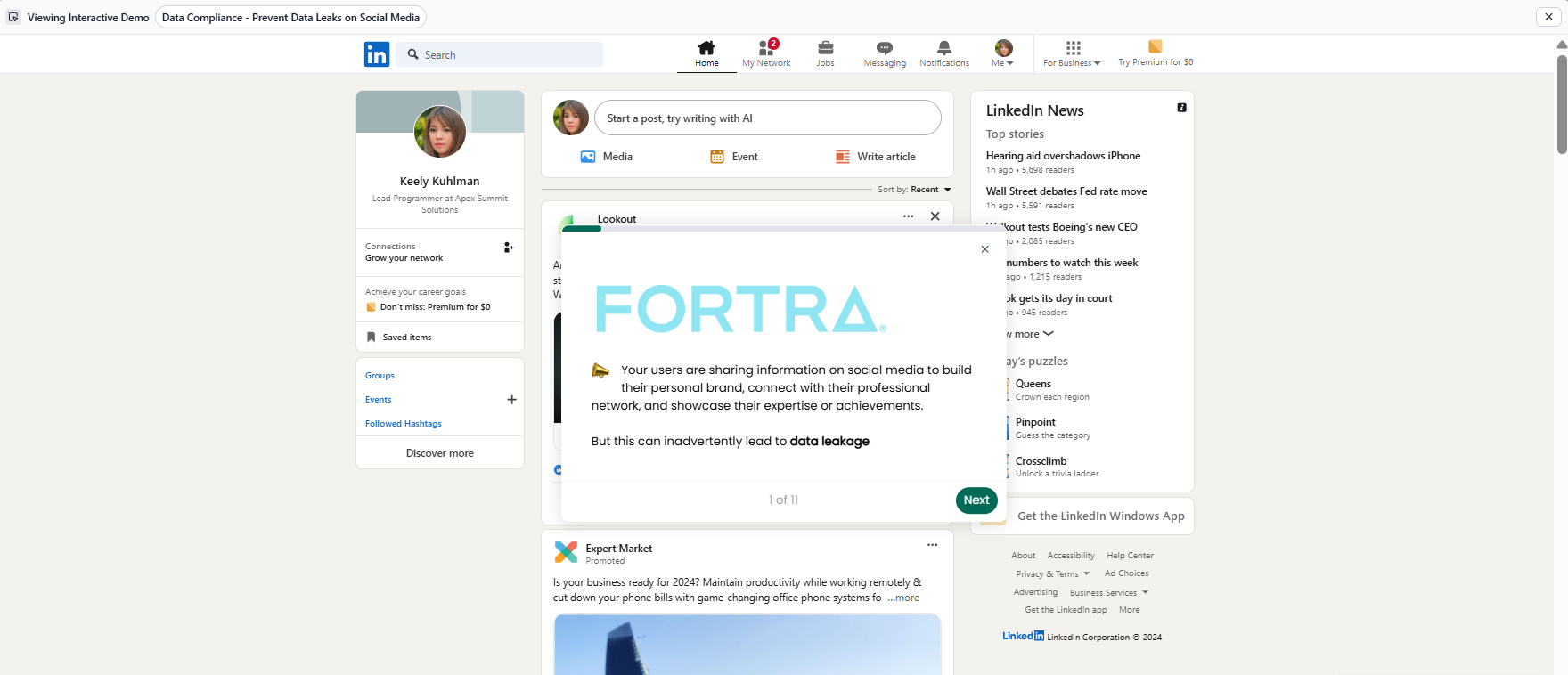
Task: Open the Accessibility footer link
Action: click(x=1071, y=556)
